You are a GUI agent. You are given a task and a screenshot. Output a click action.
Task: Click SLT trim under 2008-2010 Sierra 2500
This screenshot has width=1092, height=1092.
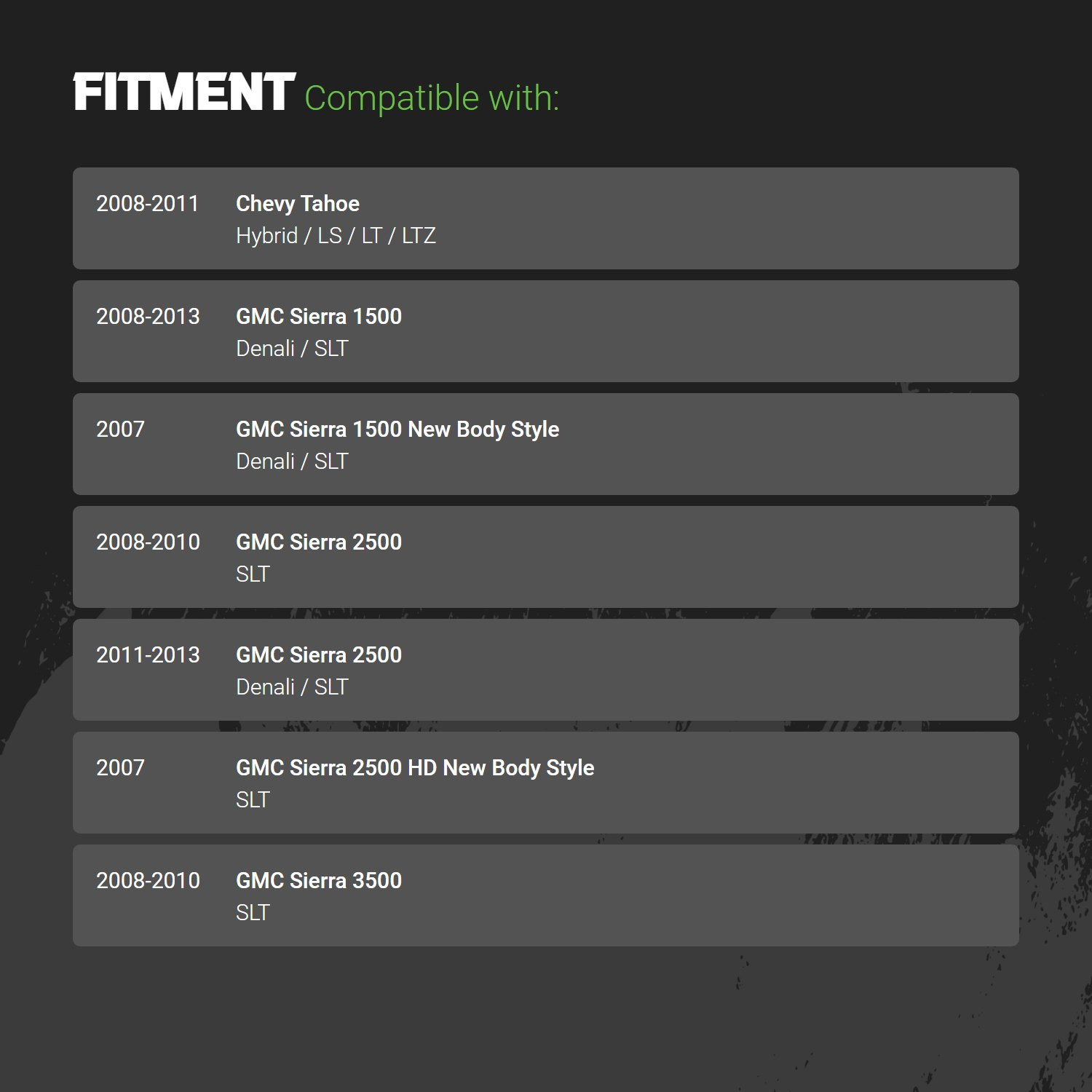(x=253, y=574)
